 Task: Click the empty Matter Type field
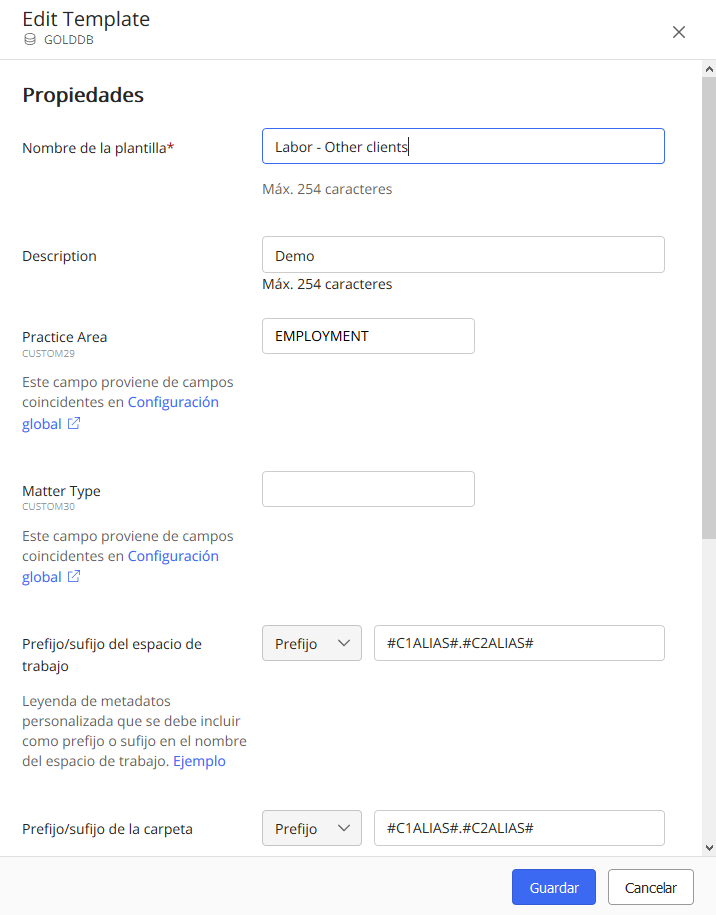(368, 489)
